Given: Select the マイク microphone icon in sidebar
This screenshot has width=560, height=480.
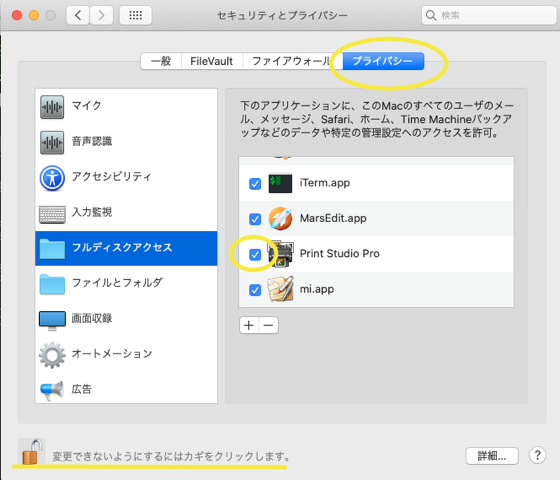Looking at the screenshot, I should point(52,107).
